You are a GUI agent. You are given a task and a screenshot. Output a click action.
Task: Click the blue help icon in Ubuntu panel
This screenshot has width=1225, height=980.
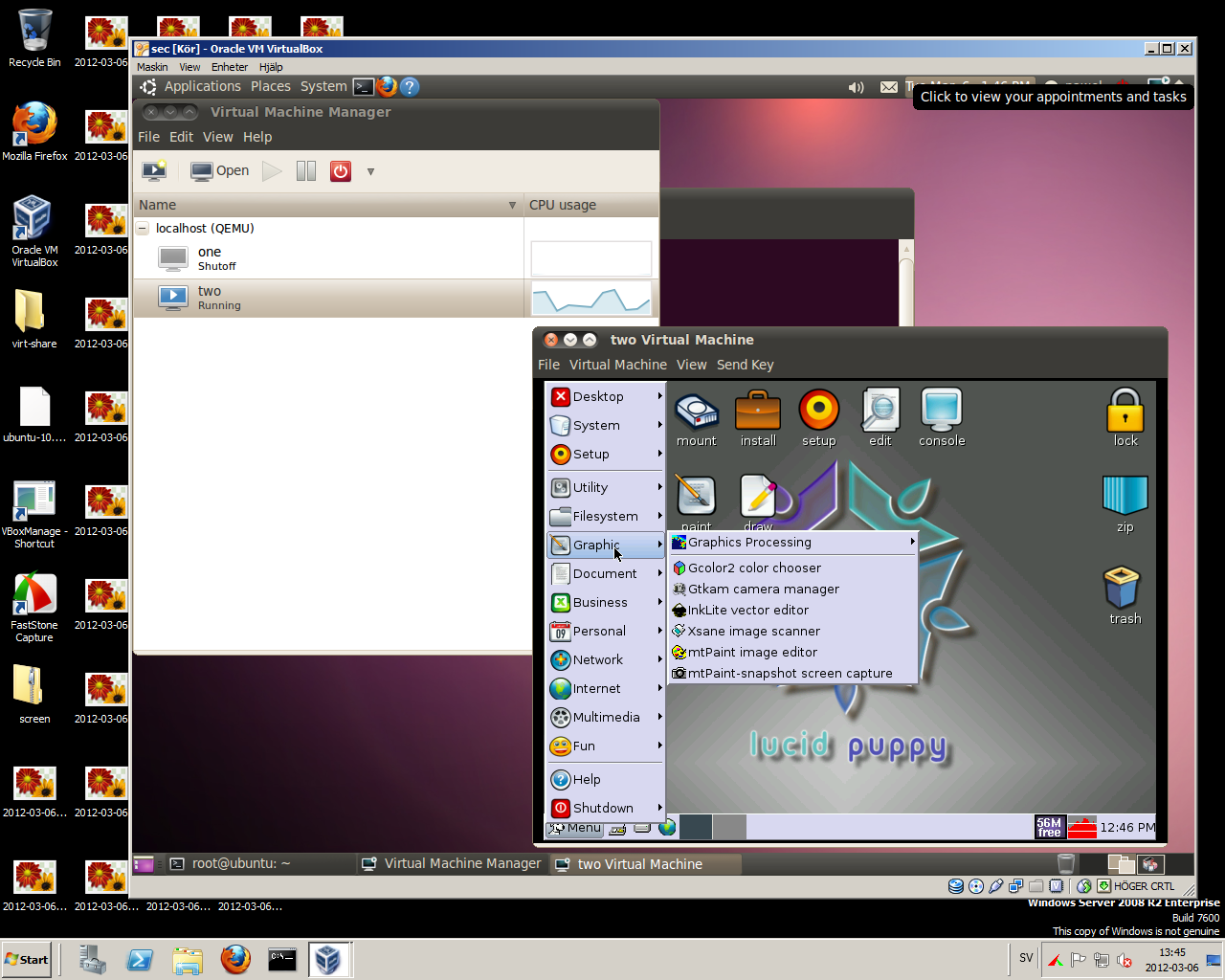click(x=410, y=87)
